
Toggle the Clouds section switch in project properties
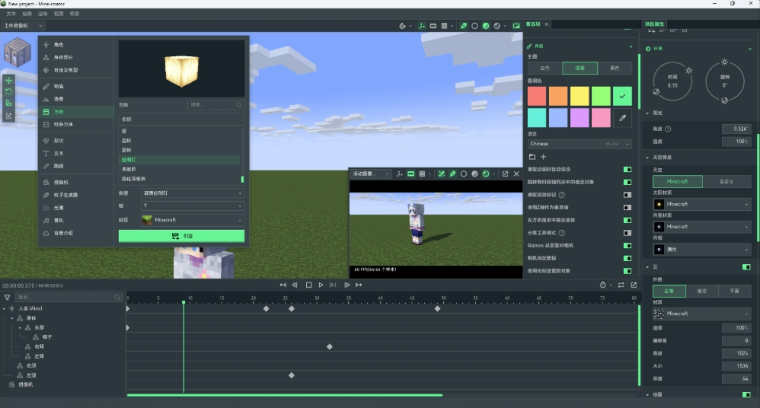coord(746,267)
